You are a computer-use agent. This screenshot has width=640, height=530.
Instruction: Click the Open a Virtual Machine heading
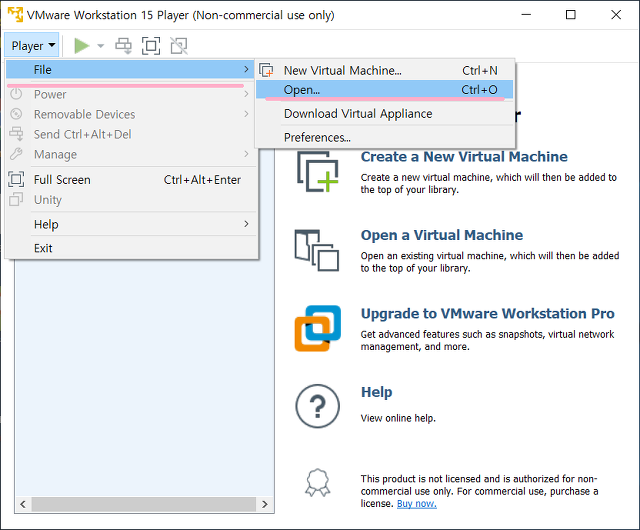(x=442, y=235)
